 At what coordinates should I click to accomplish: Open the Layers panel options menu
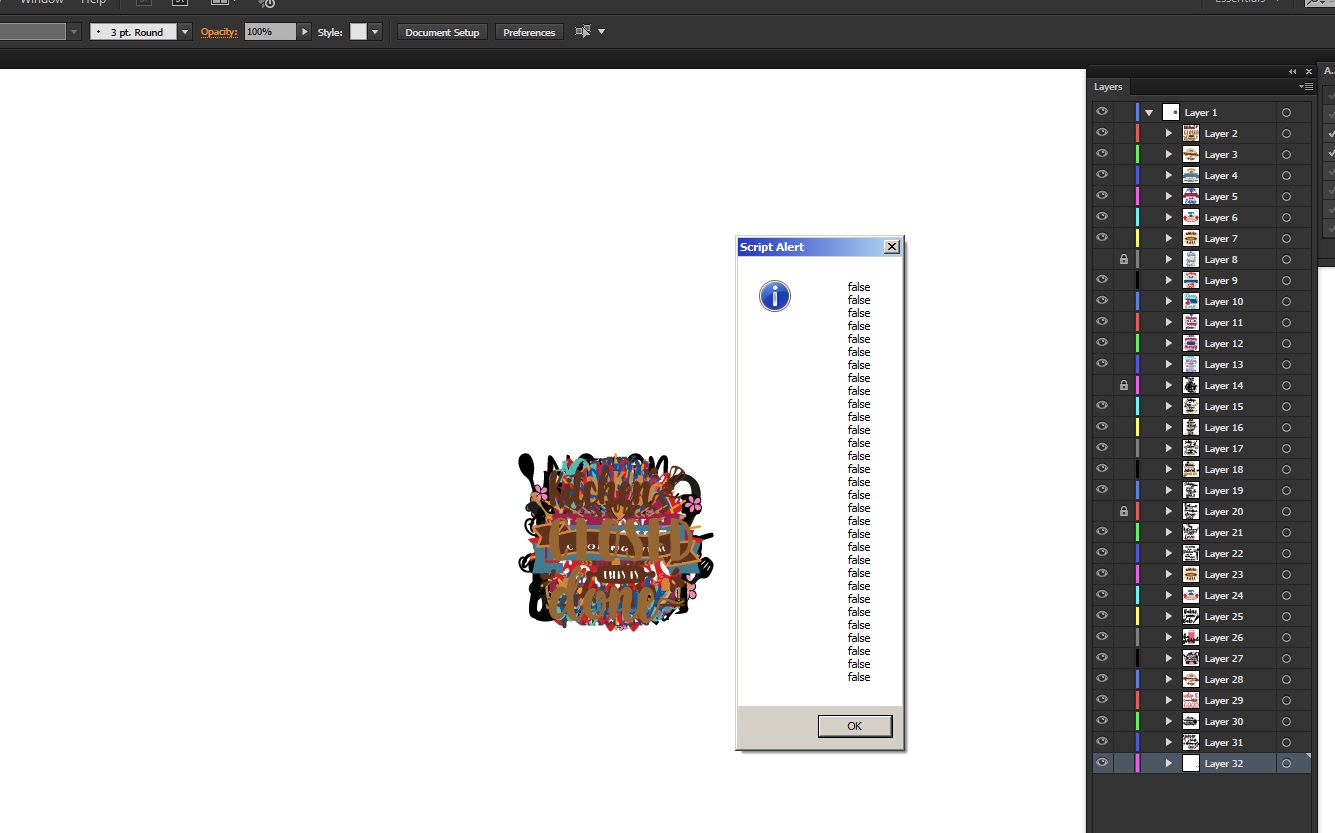(x=1306, y=87)
